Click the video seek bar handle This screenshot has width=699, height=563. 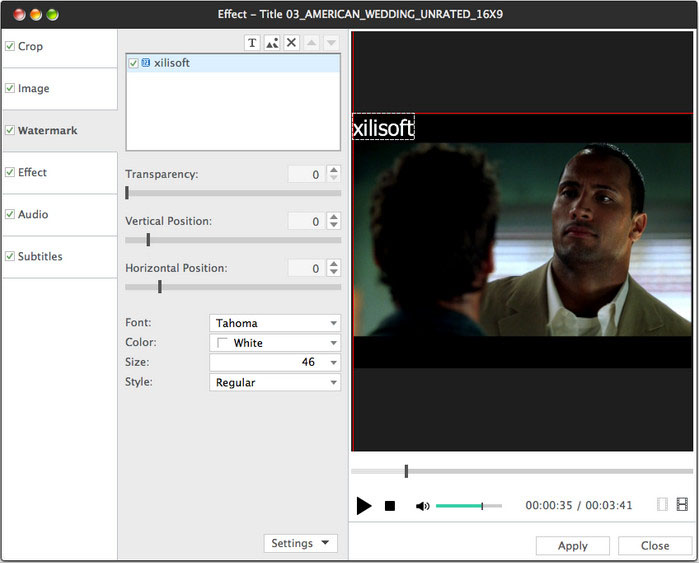coord(406,471)
